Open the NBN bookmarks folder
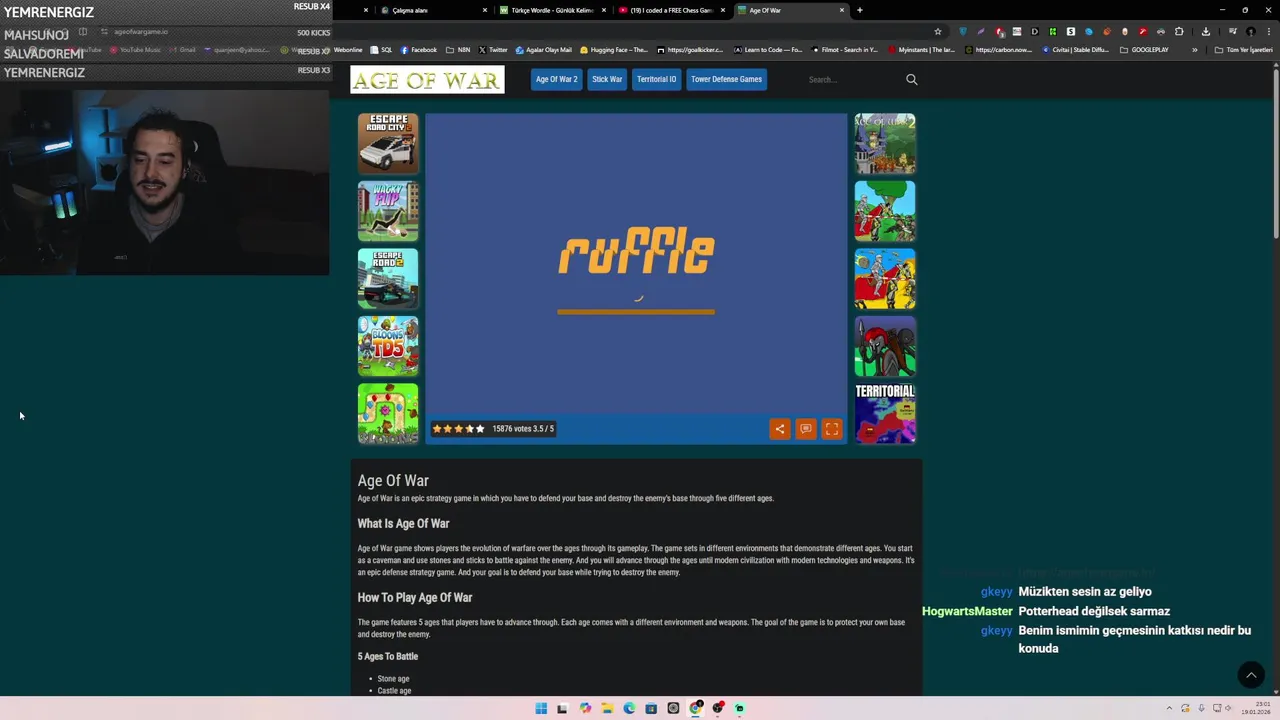 458,50
